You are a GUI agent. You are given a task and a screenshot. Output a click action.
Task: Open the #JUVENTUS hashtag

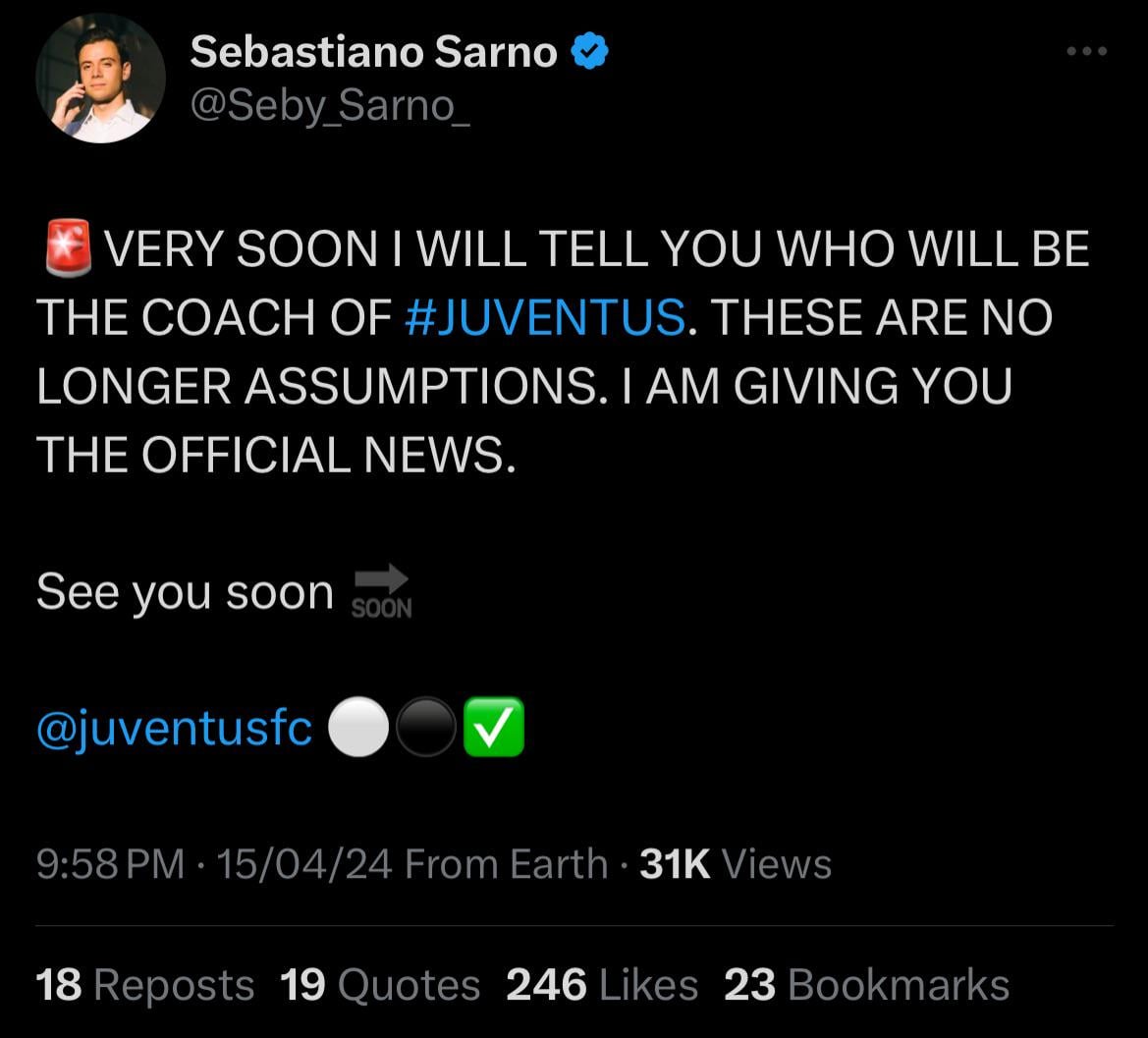point(545,317)
